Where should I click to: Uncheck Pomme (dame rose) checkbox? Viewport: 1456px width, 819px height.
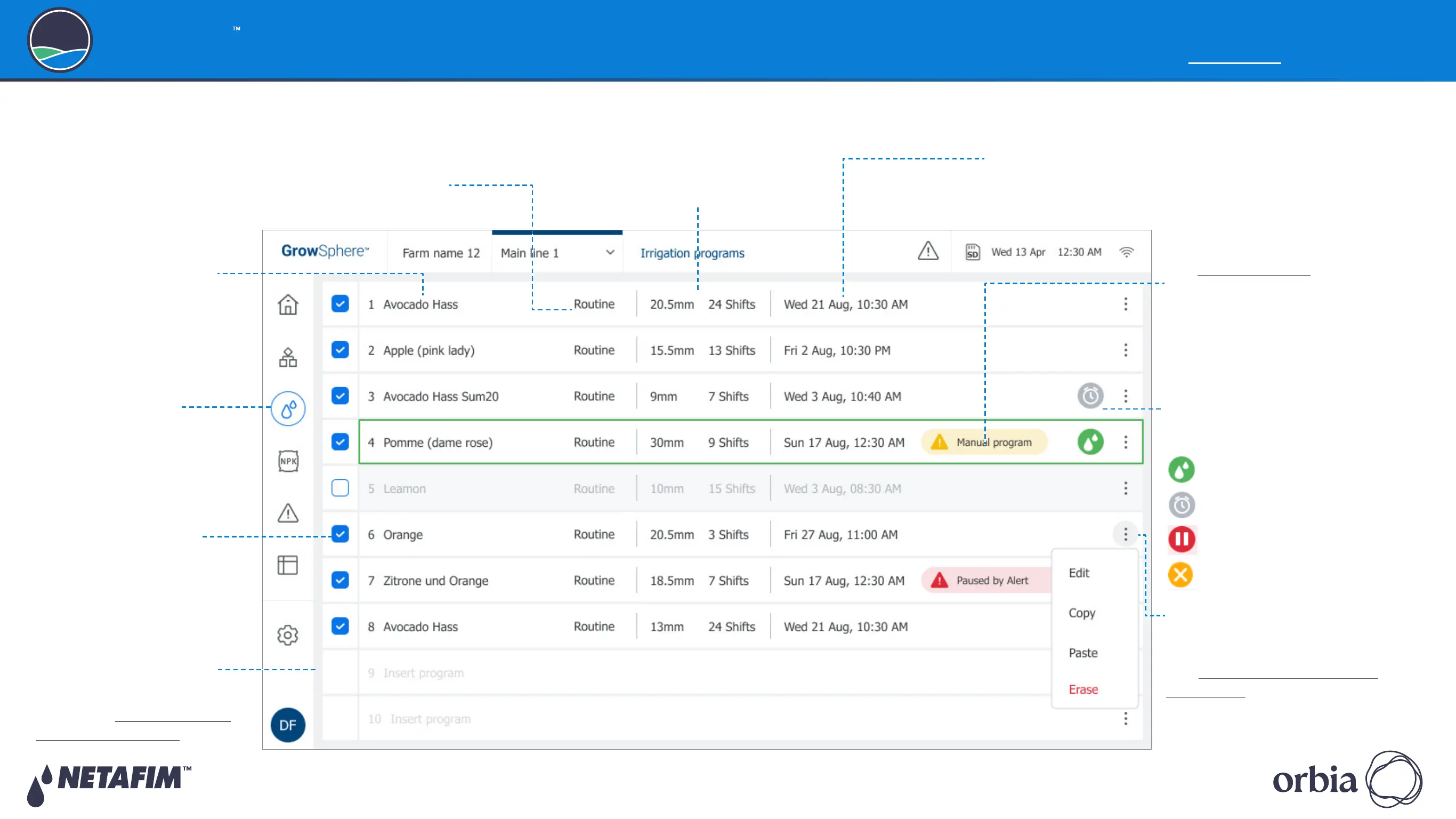point(339,441)
